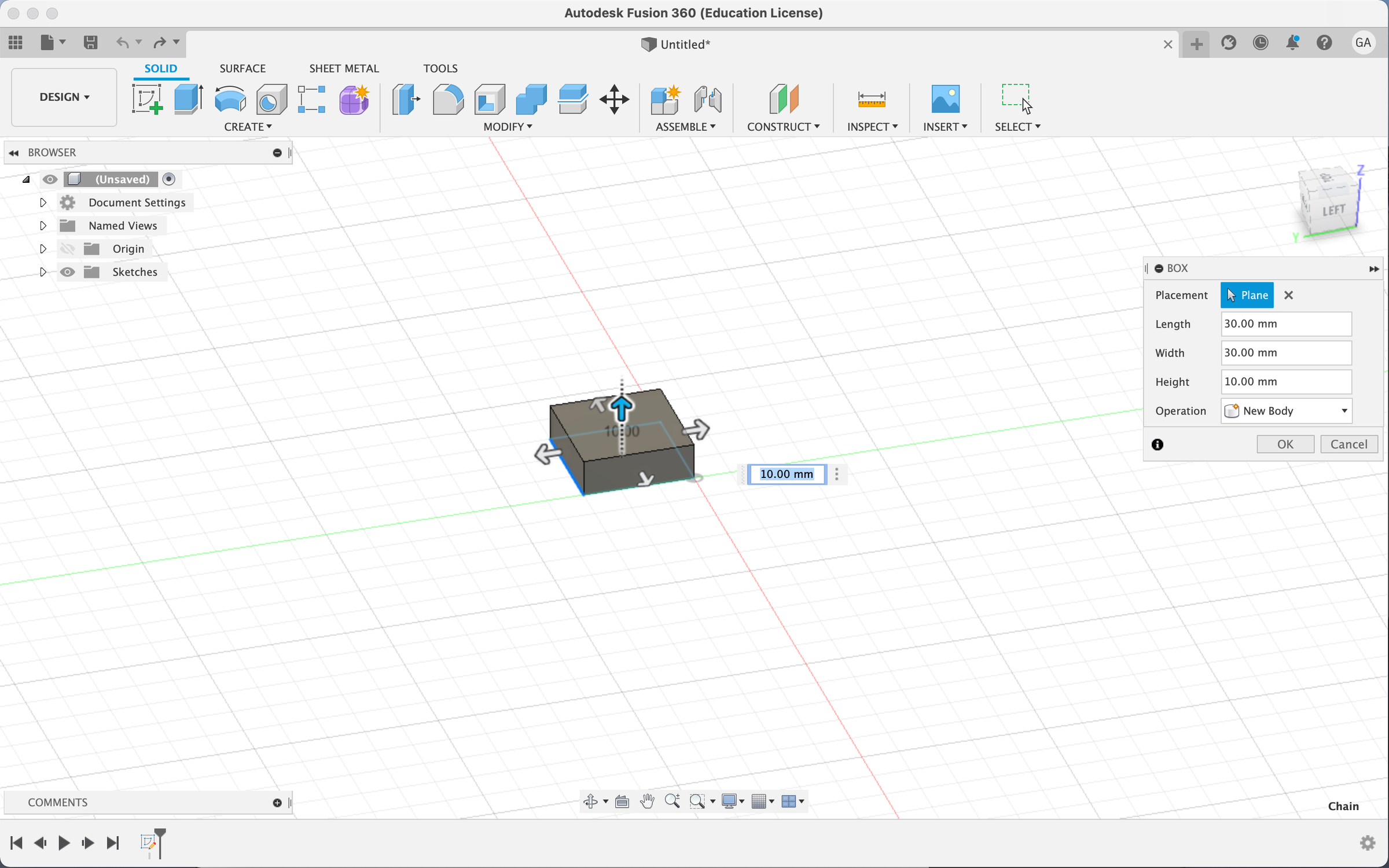The image size is (1389, 868).
Task: Select the Create Form tool
Action: point(354,98)
